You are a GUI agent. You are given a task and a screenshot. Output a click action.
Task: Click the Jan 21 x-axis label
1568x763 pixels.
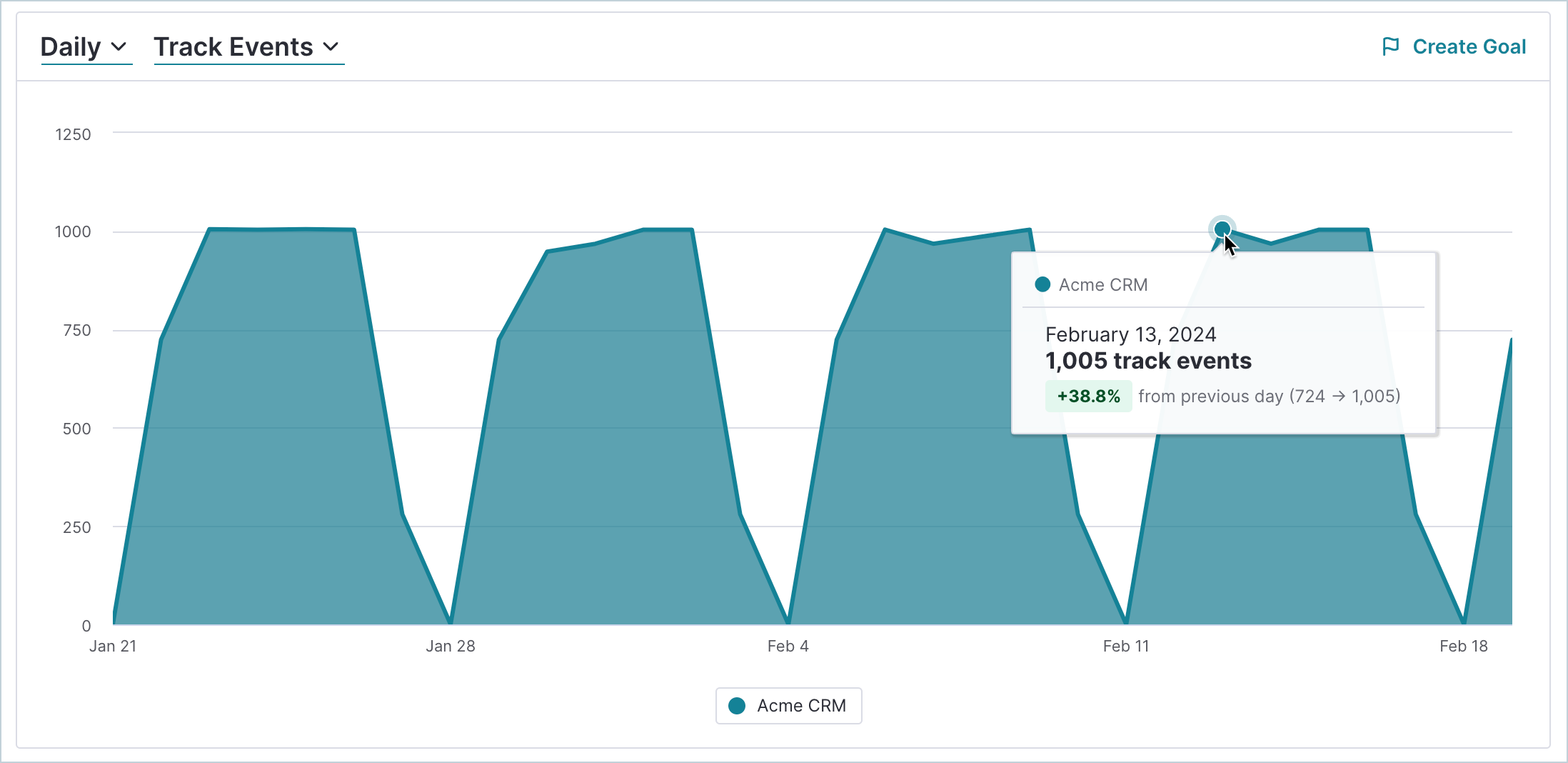pos(113,646)
